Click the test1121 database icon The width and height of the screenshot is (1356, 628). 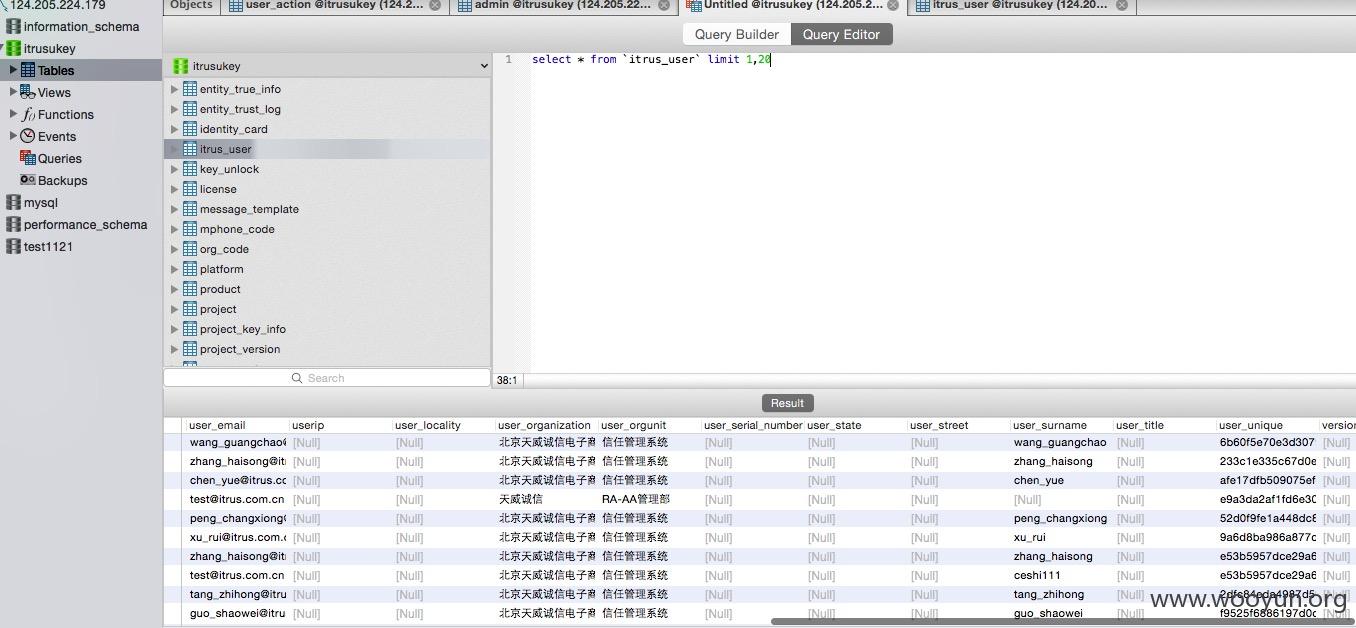[x=13, y=246]
